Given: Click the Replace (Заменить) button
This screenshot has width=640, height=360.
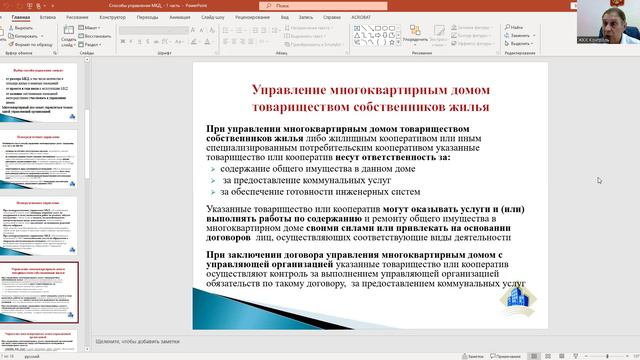Looking at the screenshot, I should coord(520,36).
